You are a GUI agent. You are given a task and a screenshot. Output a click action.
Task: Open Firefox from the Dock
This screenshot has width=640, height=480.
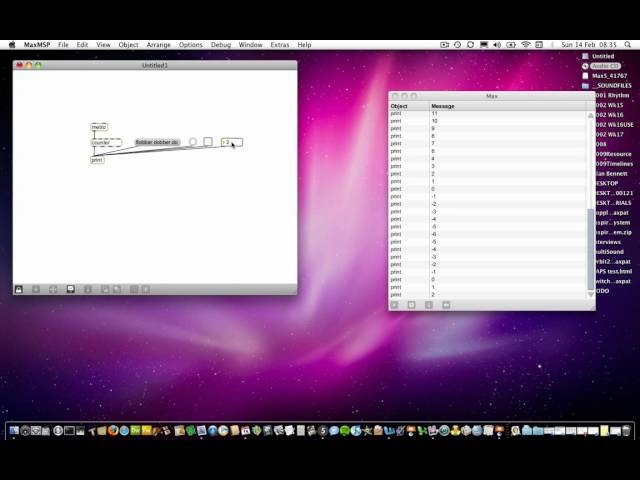click(x=113, y=430)
